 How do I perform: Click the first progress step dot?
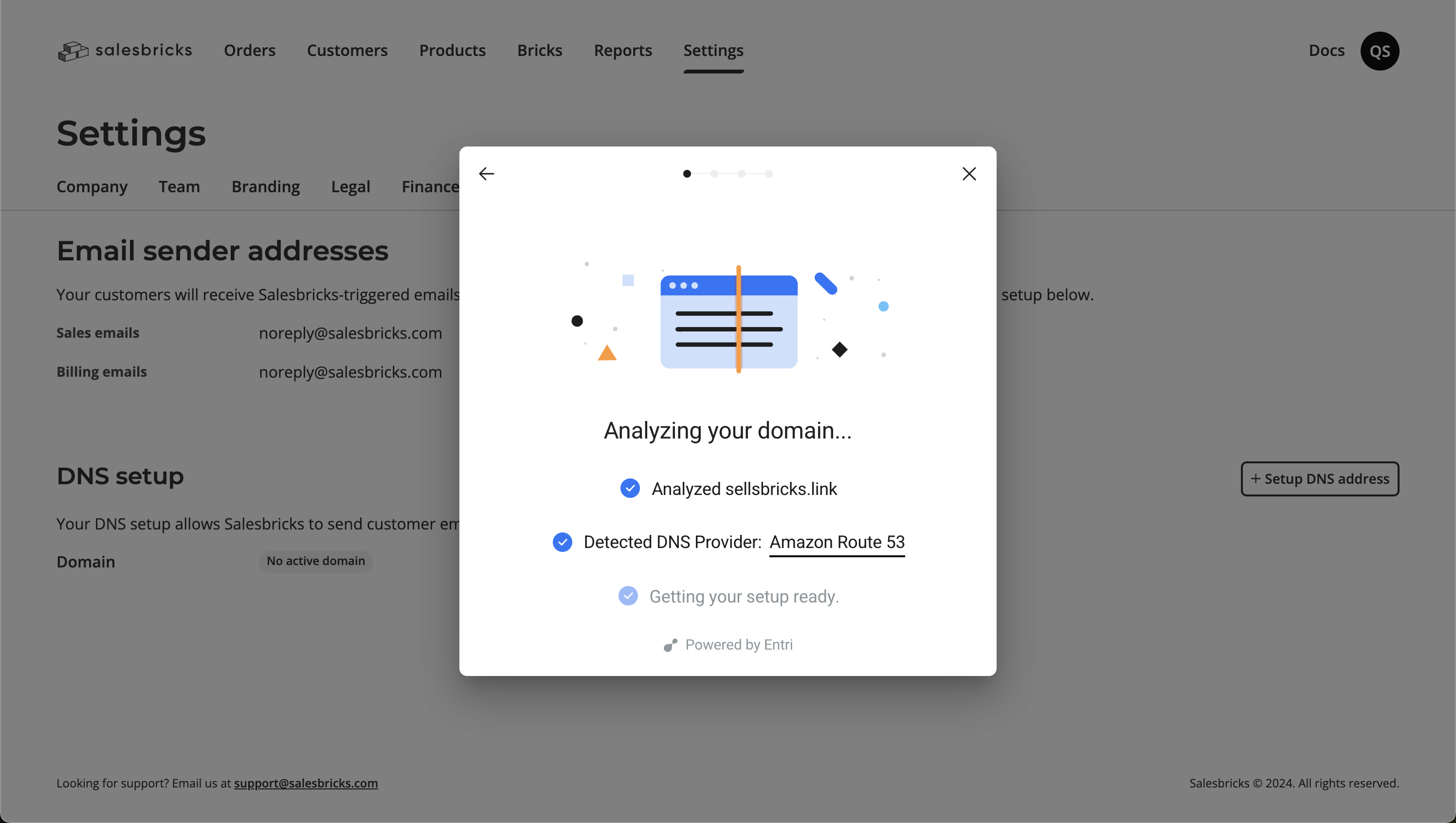687,174
